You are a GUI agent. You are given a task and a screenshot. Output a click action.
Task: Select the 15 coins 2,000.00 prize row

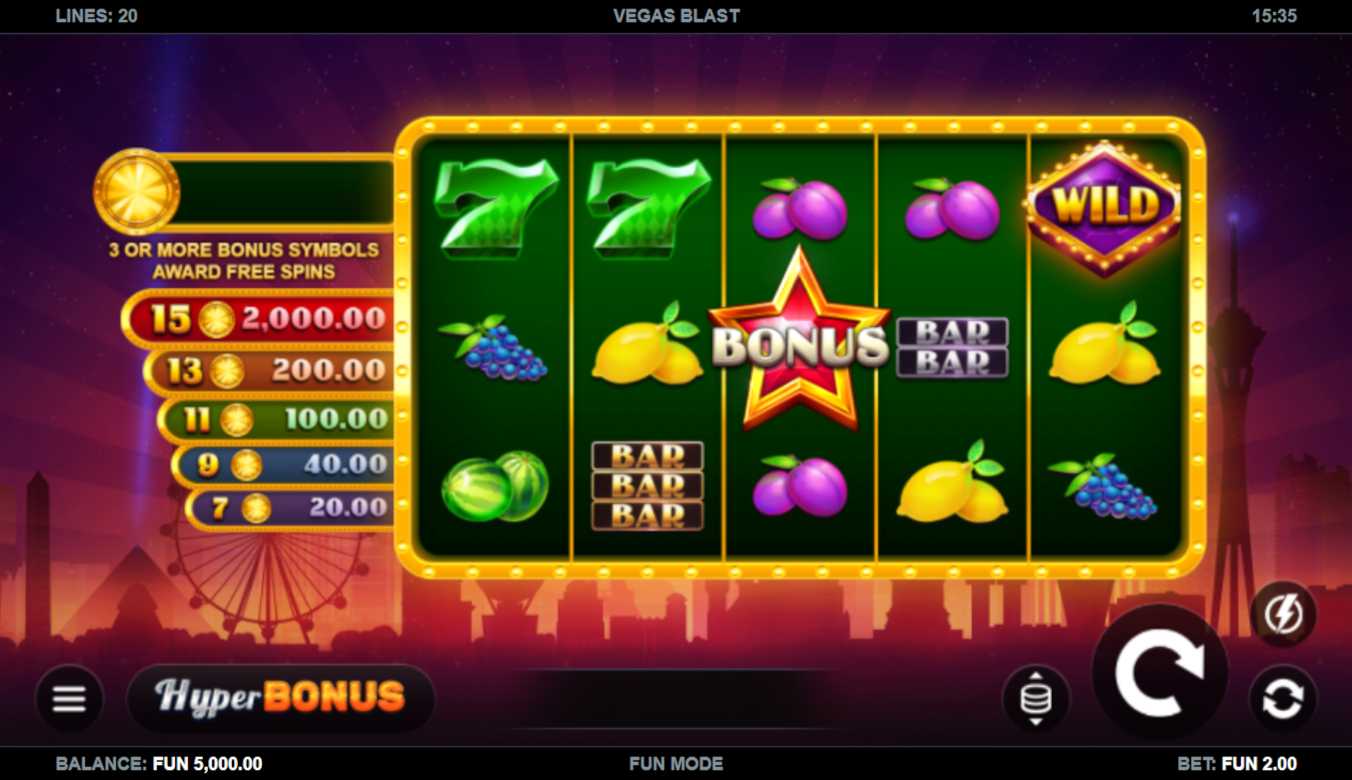point(259,319)
